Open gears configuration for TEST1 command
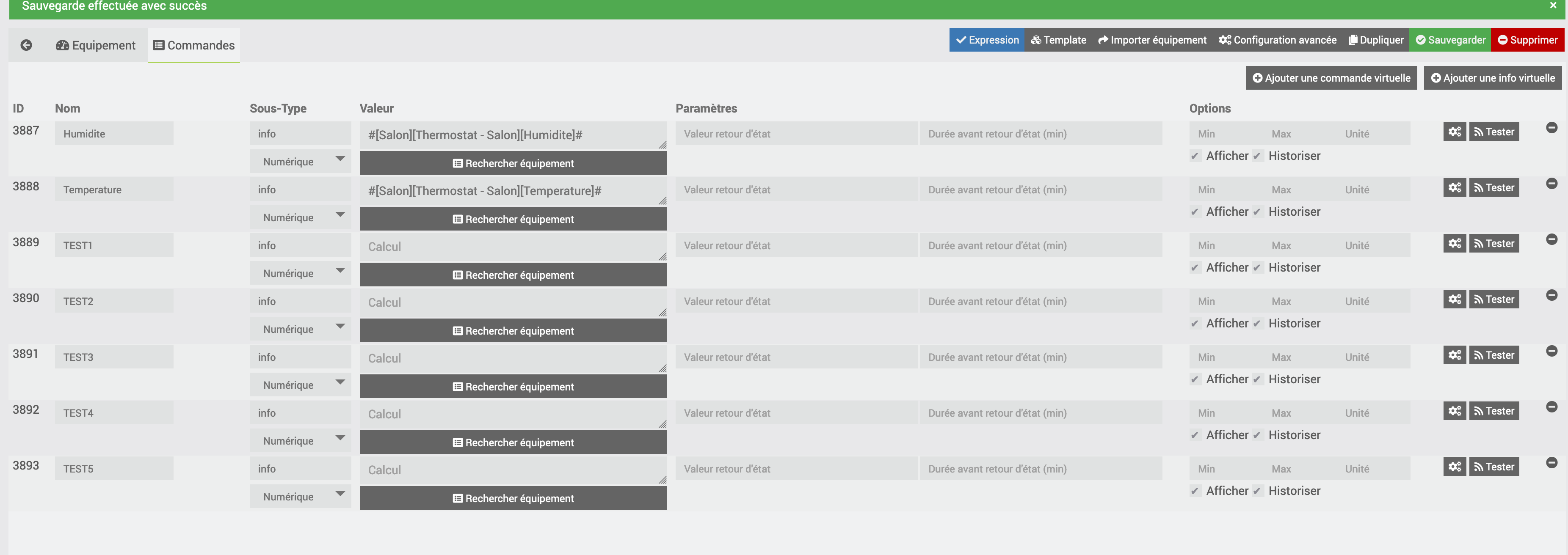1568x555 pixels. [1455, 243]
